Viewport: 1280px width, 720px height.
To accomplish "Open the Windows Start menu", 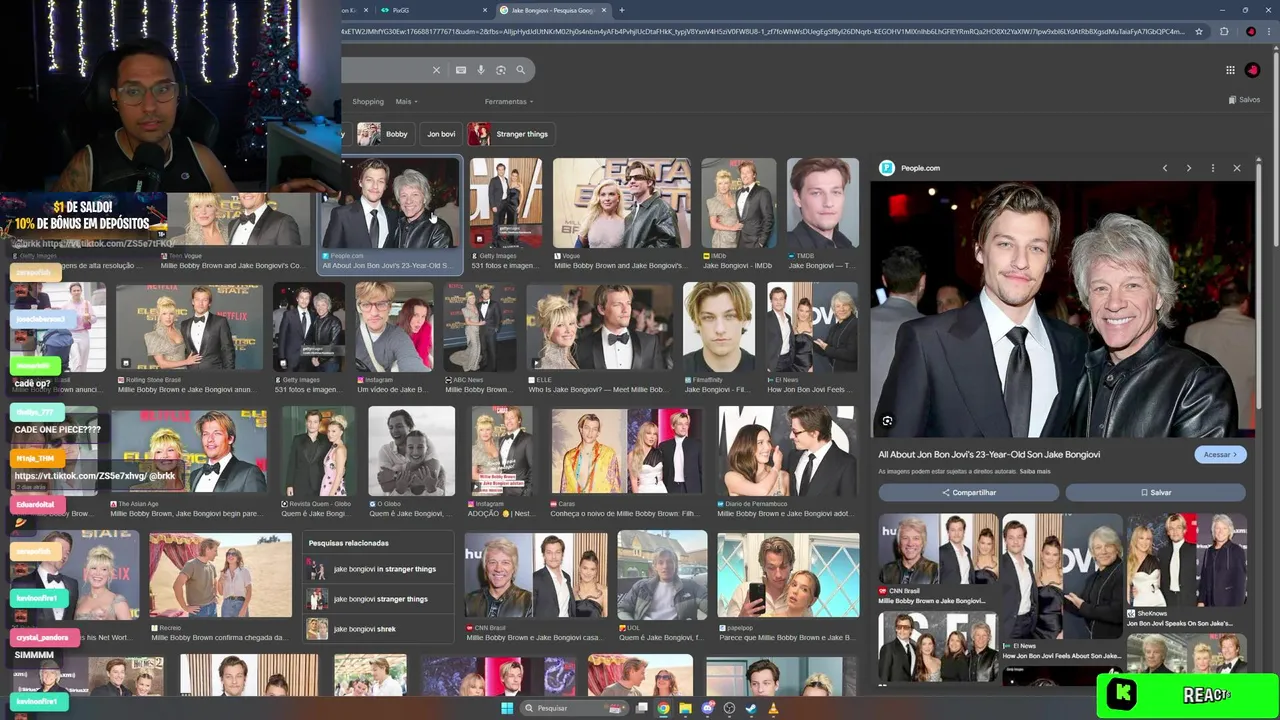I will pos(507,708).
